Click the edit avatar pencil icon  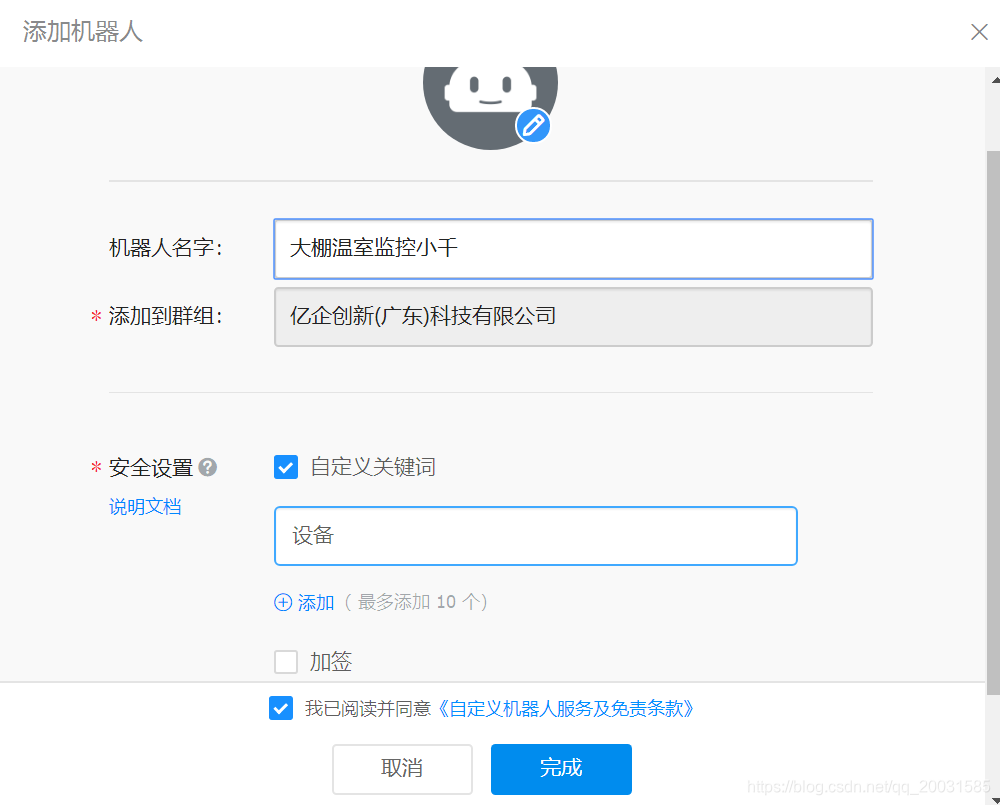(x=533, y=125)
